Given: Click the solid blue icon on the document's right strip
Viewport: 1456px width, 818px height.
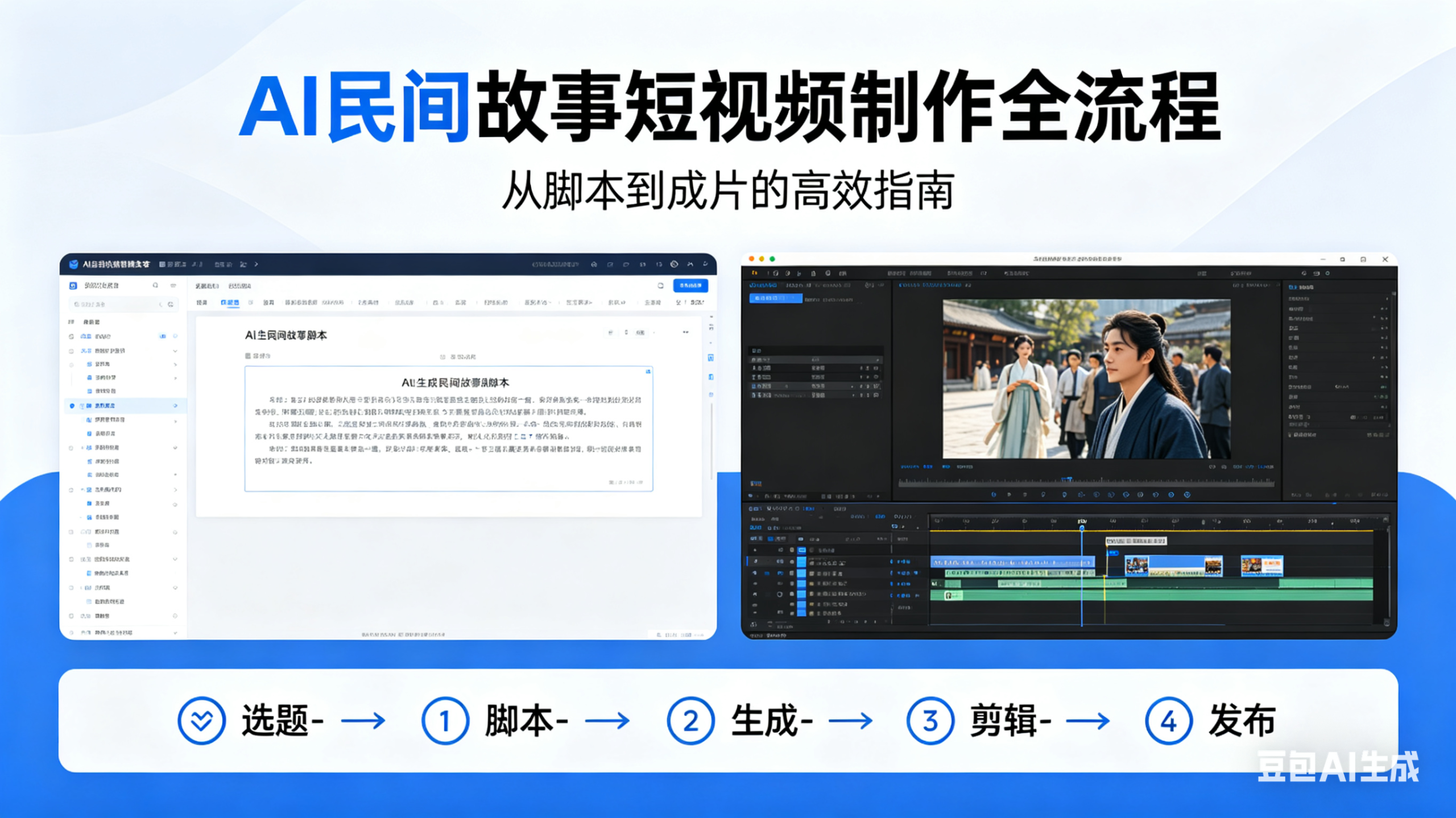Looking at the screenshot, I should coord(711,377).
